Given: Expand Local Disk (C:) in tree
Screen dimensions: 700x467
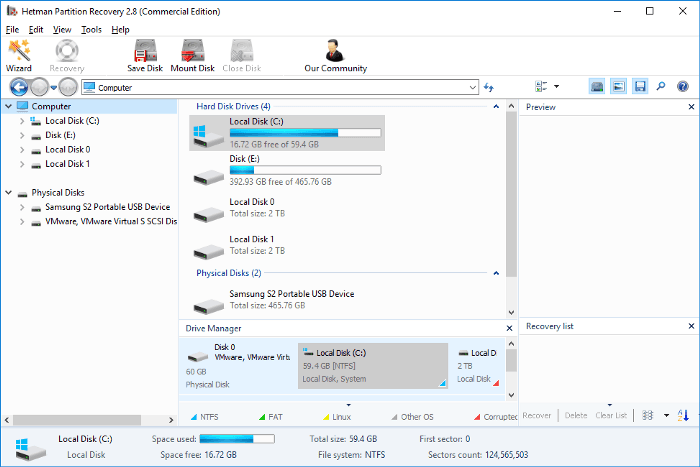Looking at the screenshot, I should 22,121.
